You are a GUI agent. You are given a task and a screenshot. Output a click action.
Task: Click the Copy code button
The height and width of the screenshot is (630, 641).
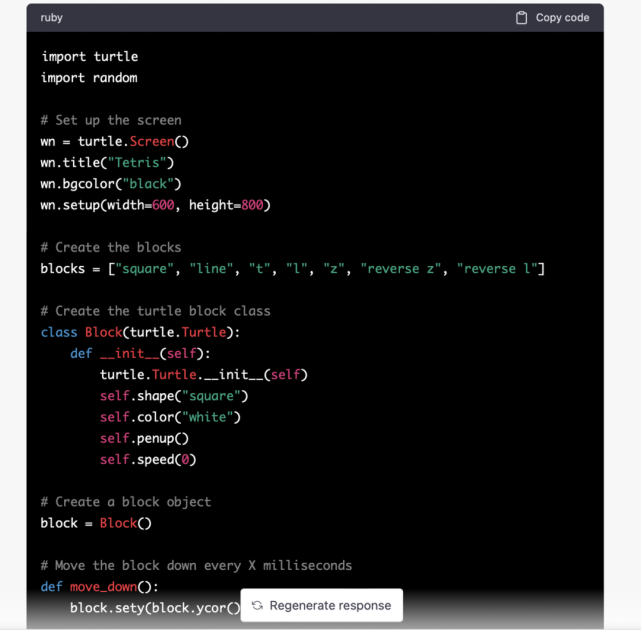pos(552,18)
